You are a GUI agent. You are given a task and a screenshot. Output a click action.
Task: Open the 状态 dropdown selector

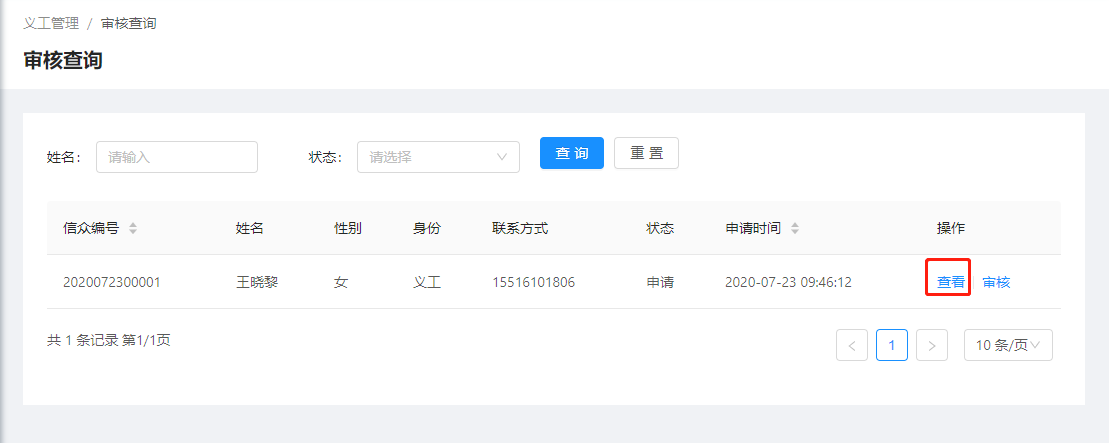[x=439, y=157]
